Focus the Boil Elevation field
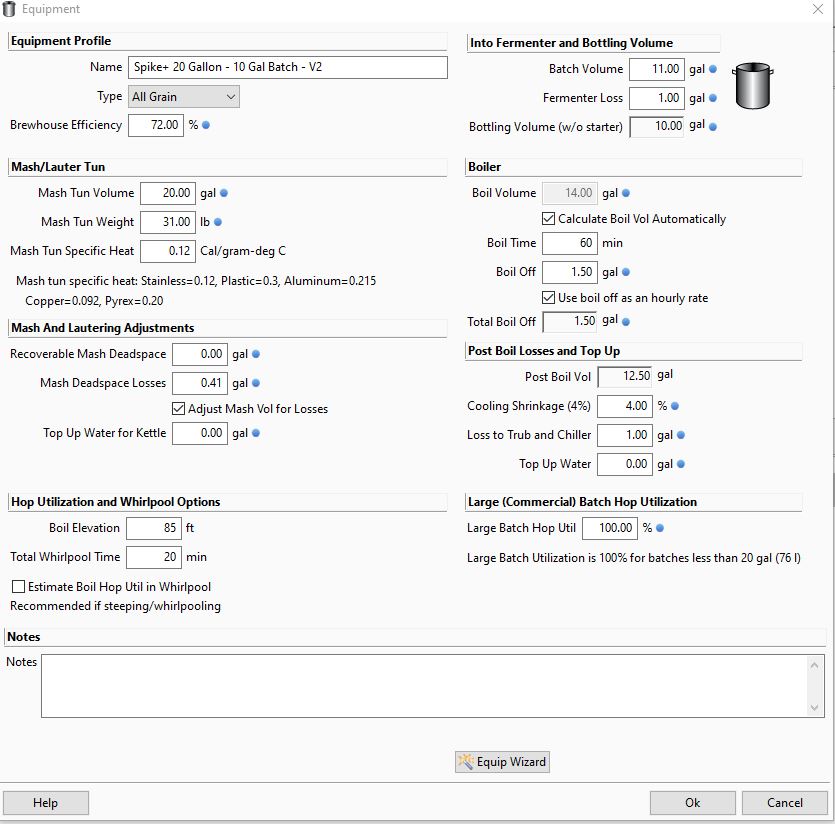 pos(154,528)
